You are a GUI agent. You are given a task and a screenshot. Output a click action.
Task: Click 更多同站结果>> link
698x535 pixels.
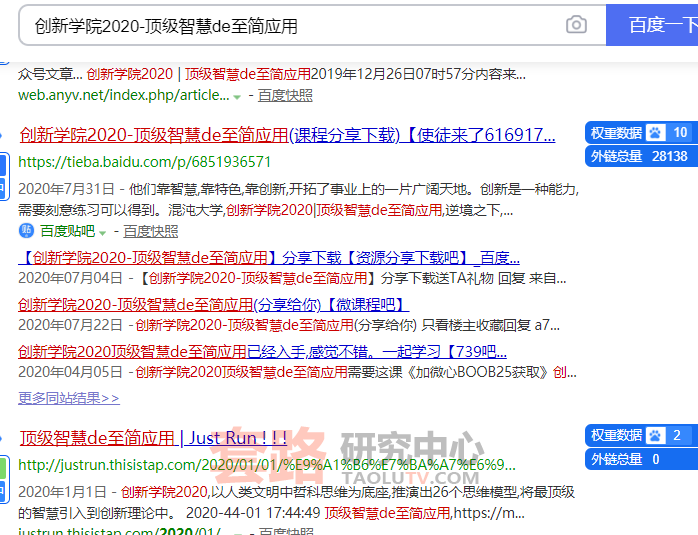point(69,398)
